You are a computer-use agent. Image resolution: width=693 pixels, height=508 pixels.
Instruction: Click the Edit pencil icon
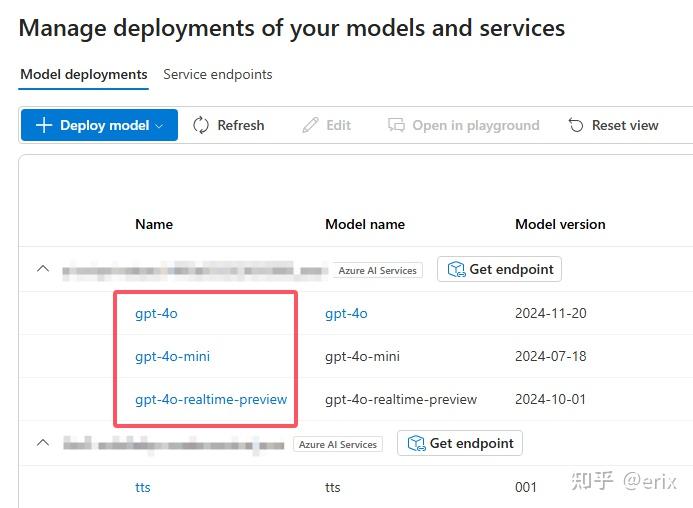(x=311, y=125)
